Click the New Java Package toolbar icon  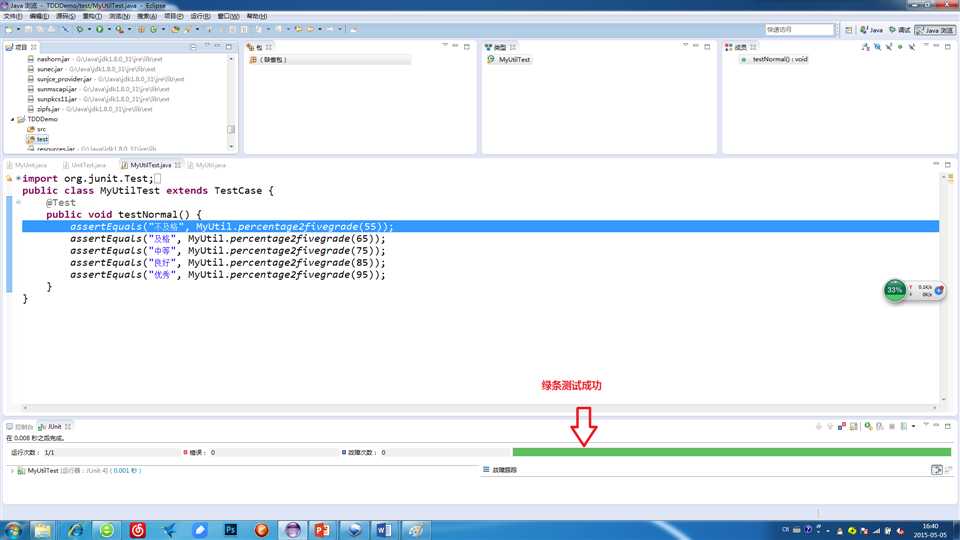point(141,29)
